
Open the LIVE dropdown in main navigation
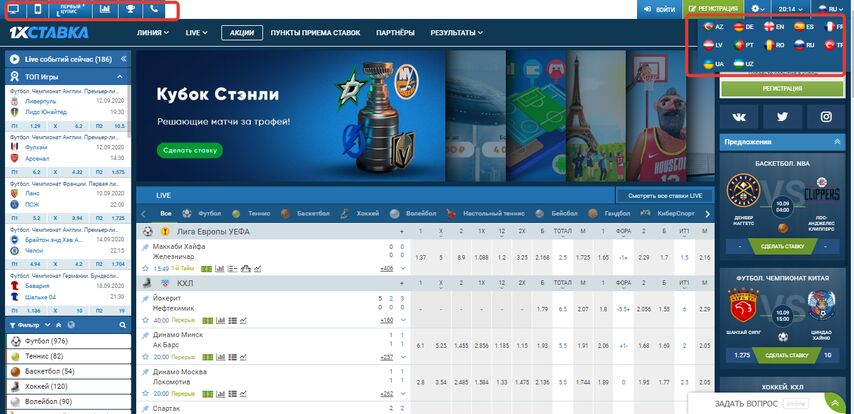point(196,33)
